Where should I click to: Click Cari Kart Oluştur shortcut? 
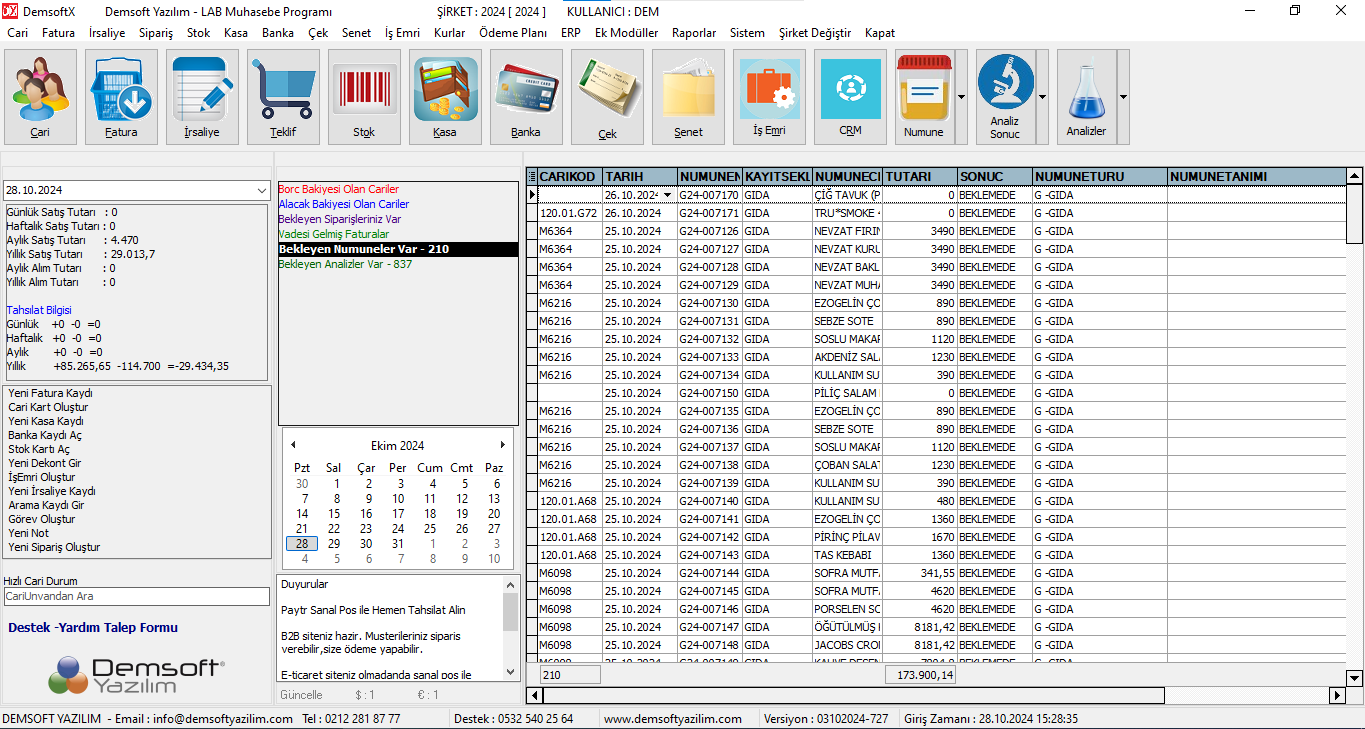(x=48, y=407)
